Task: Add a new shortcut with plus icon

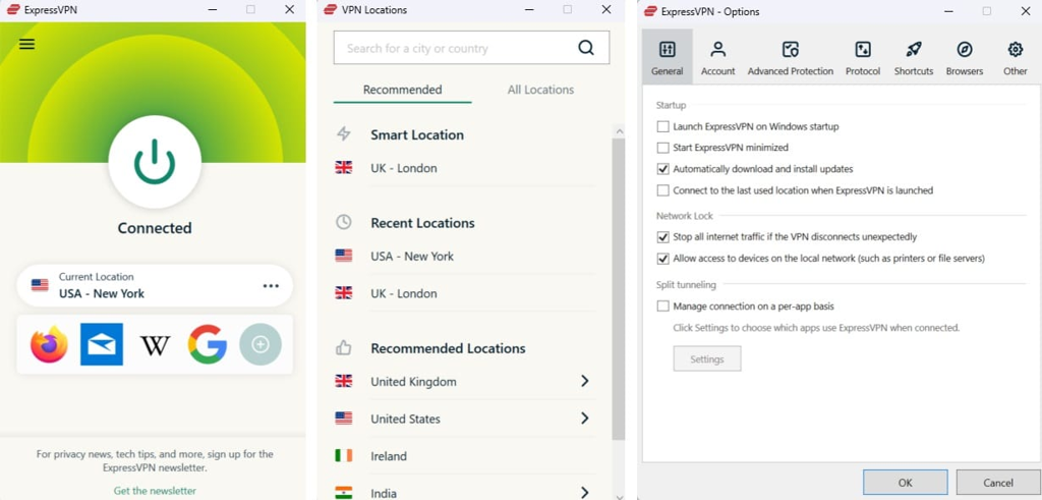Action: click(x=260, y=345)
